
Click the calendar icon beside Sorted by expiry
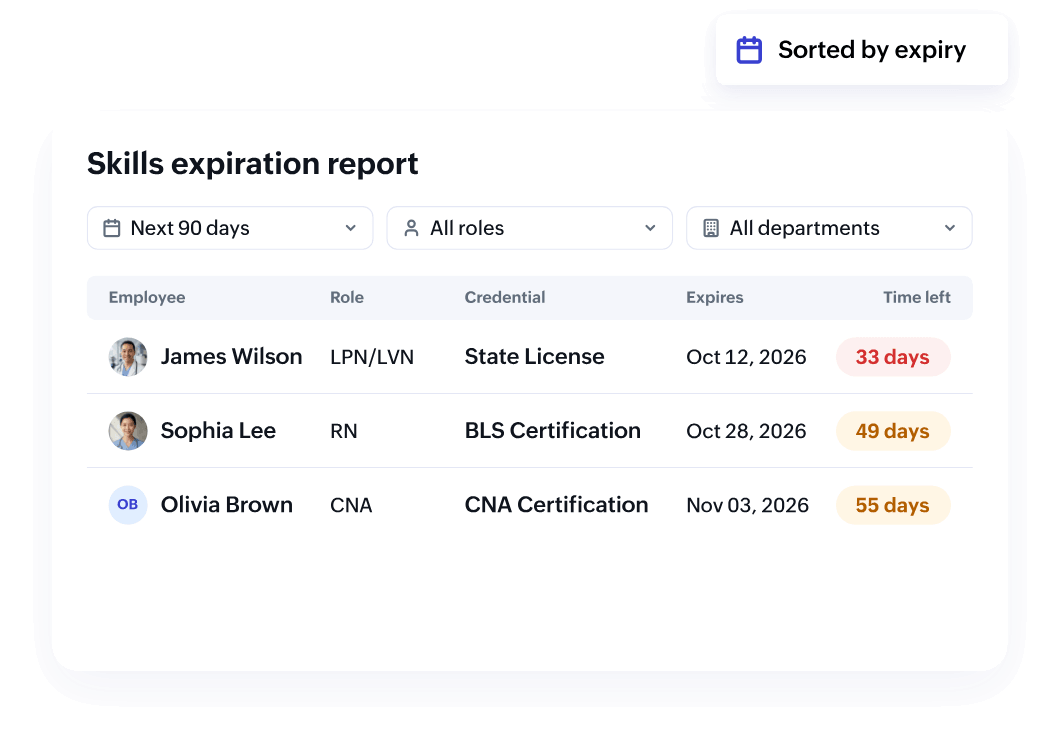(748, 50)
